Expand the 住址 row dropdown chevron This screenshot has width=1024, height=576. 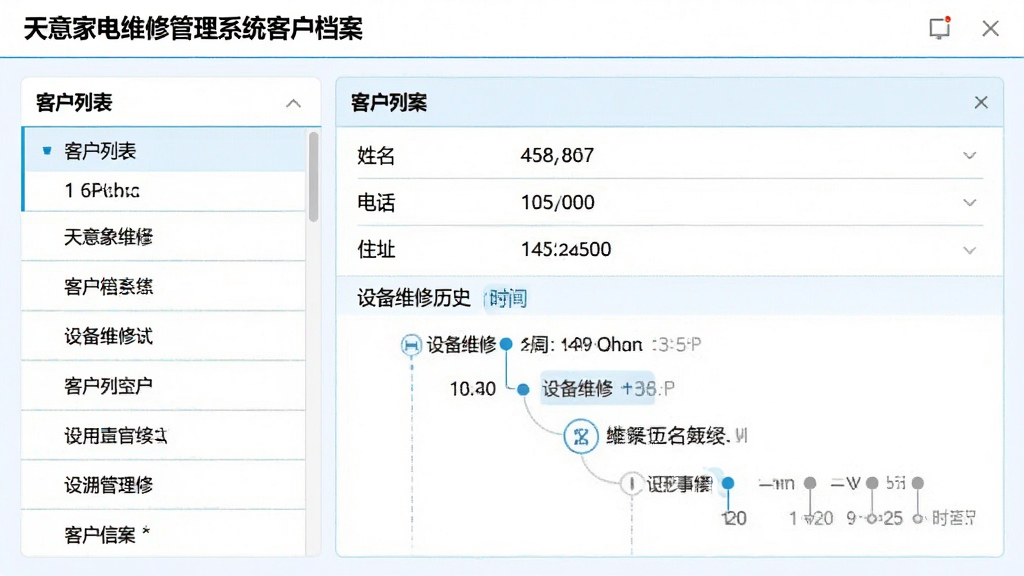pyautogui.click(x=970, y=250)
